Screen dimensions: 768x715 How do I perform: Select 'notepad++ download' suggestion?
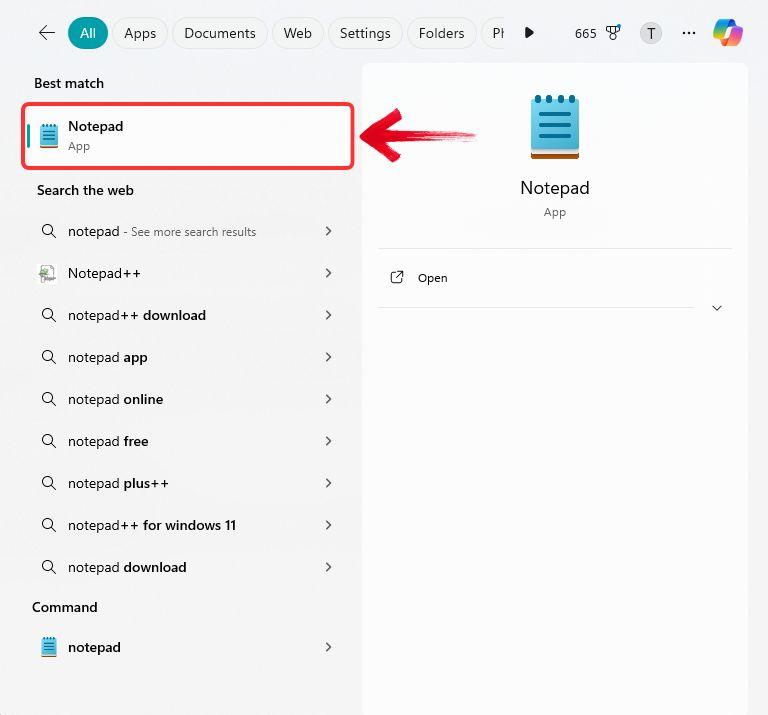(188, 315)
